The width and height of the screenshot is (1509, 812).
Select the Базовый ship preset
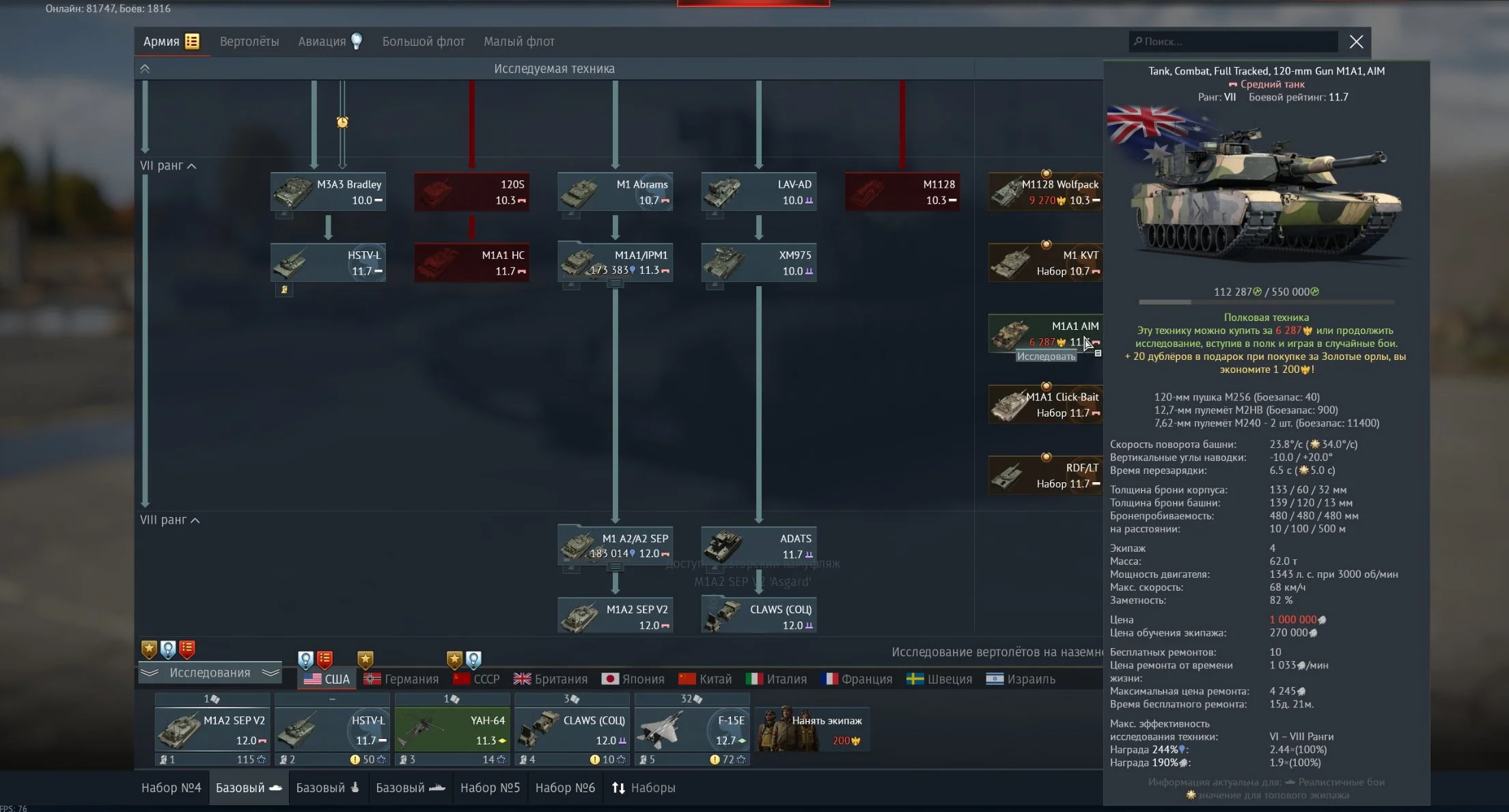coord(410,787)
